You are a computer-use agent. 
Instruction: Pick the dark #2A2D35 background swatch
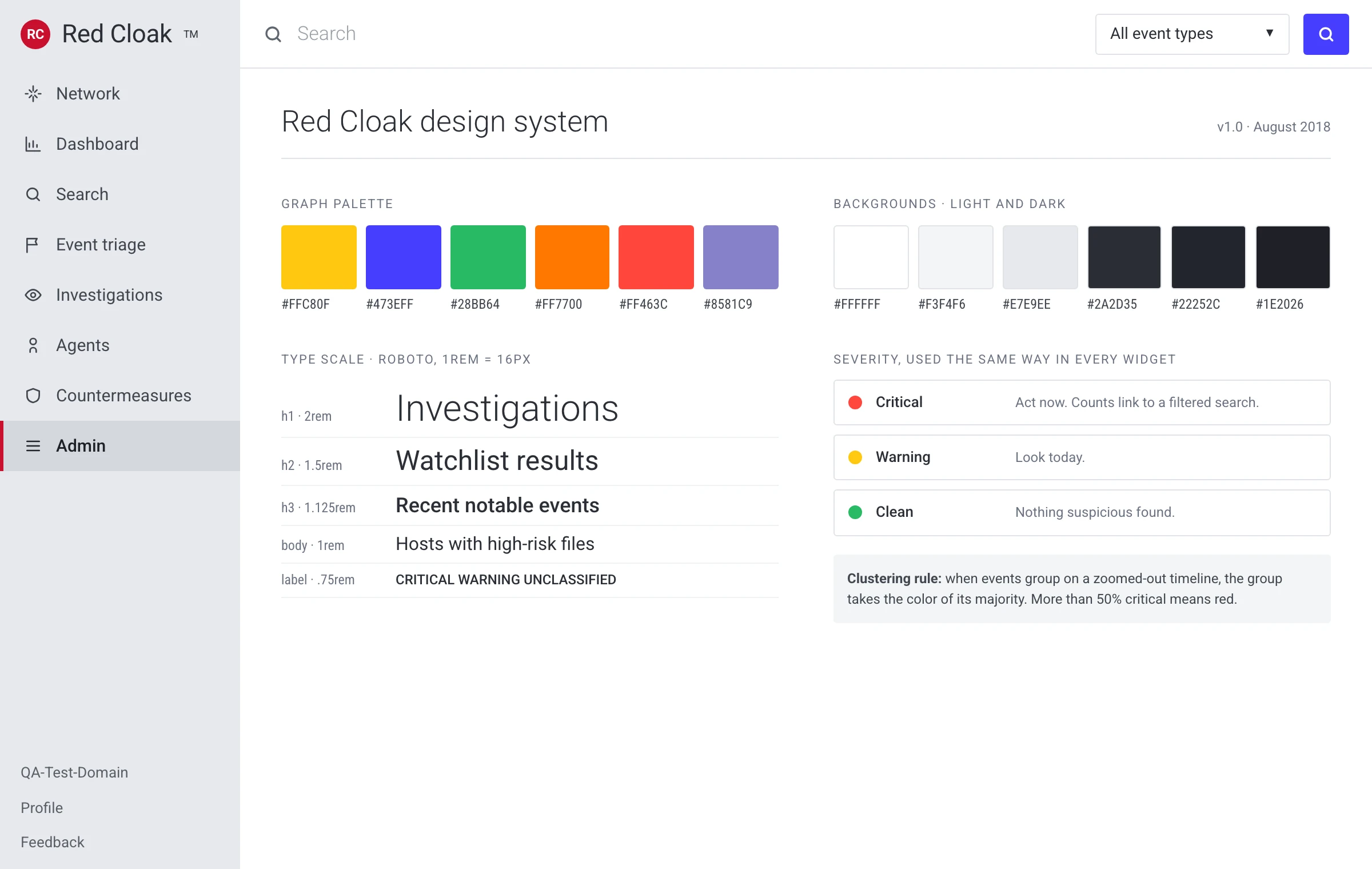[x=1124, y=257]
